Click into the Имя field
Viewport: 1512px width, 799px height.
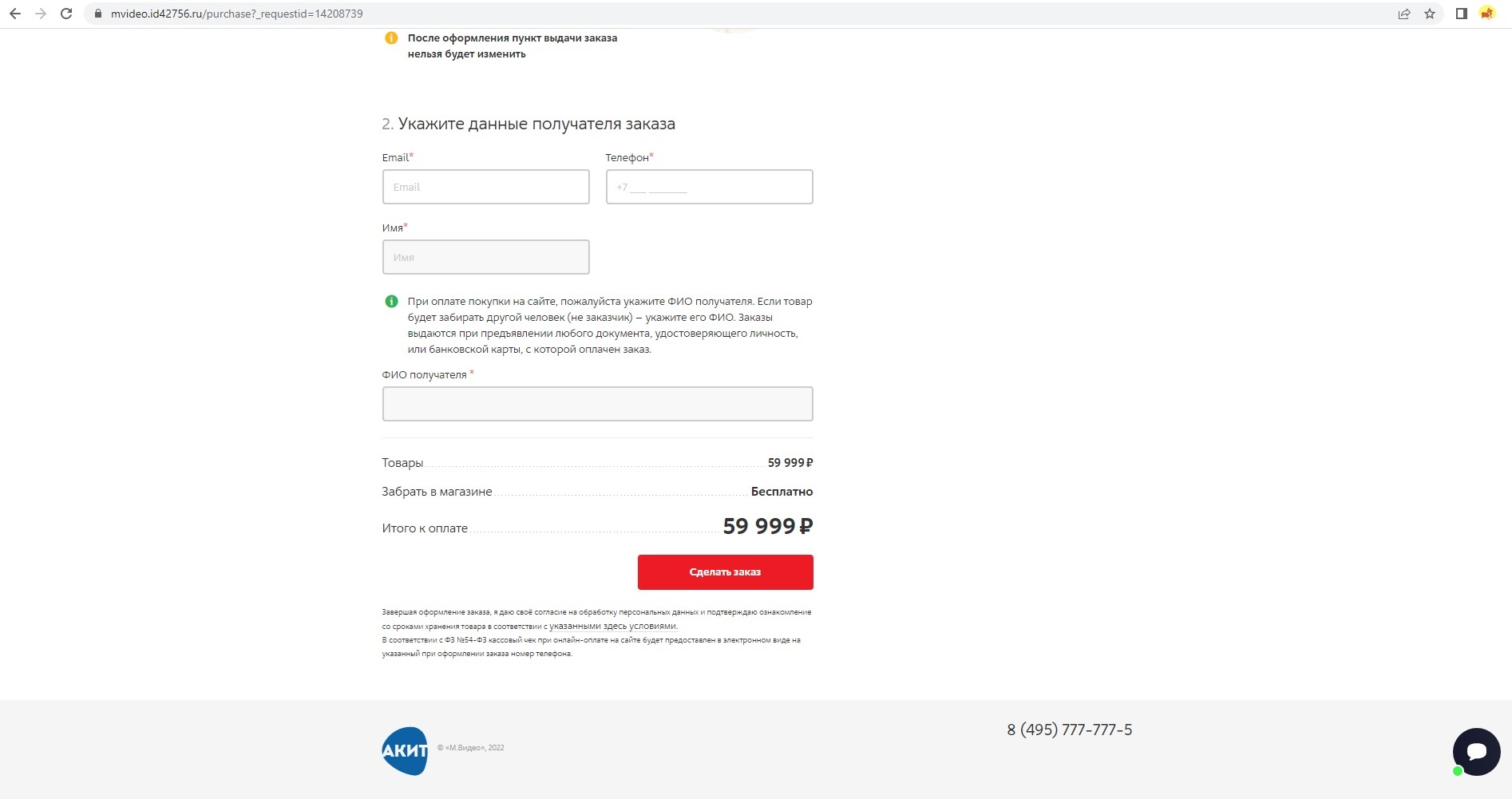485,257
